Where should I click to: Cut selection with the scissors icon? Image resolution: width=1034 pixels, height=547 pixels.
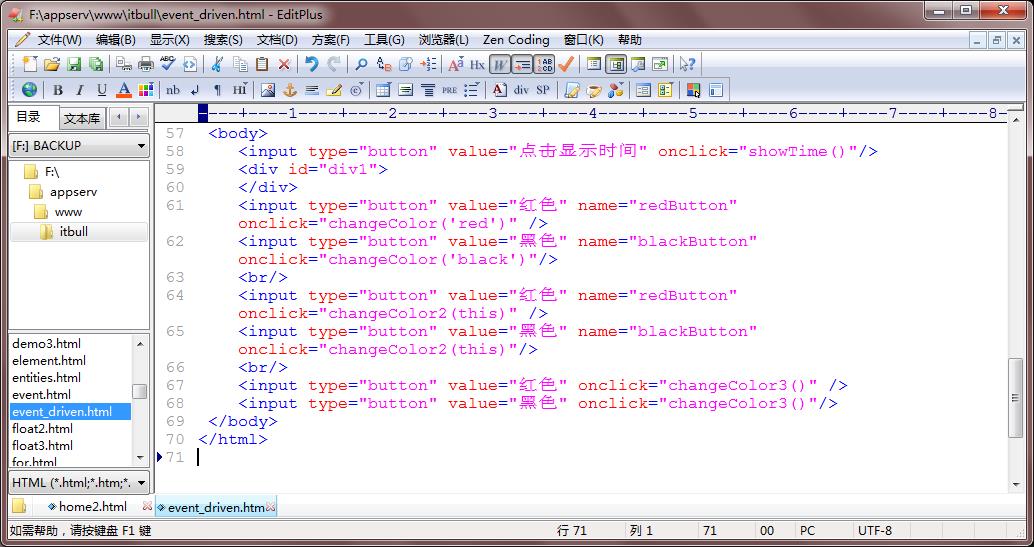(217, 64)
